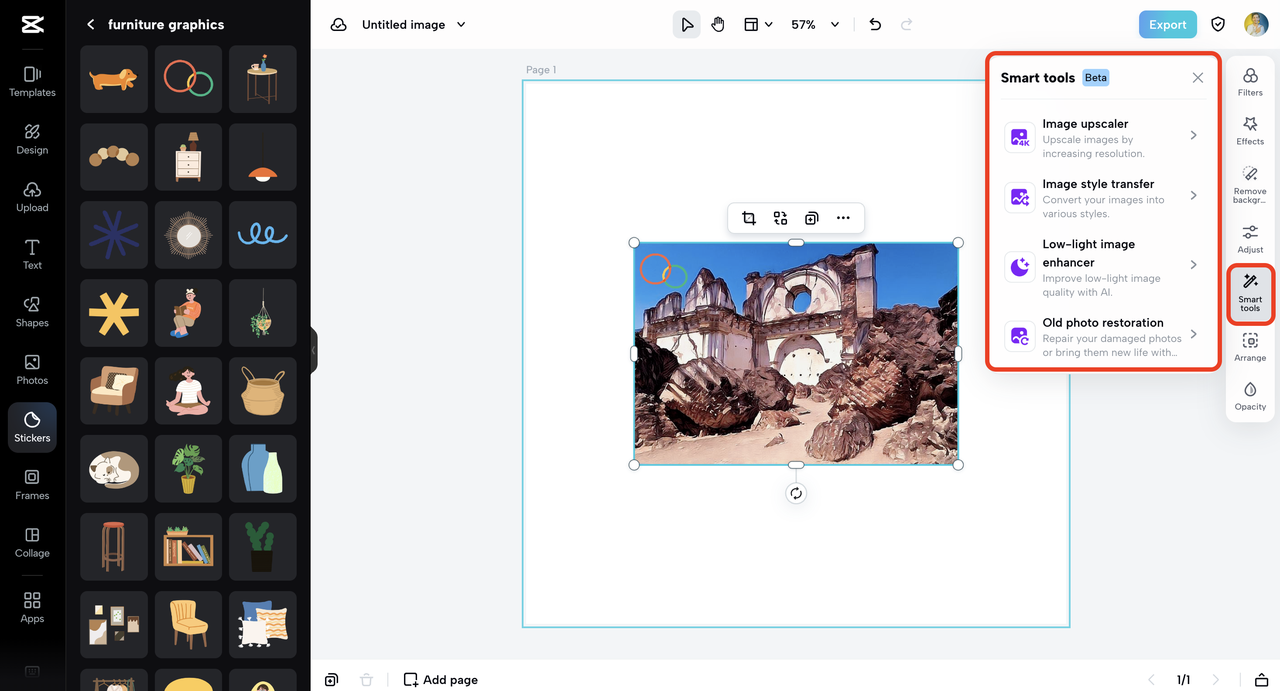Open Effects in right toolbar
1280x691 pixels.
tap(1250, 130)
